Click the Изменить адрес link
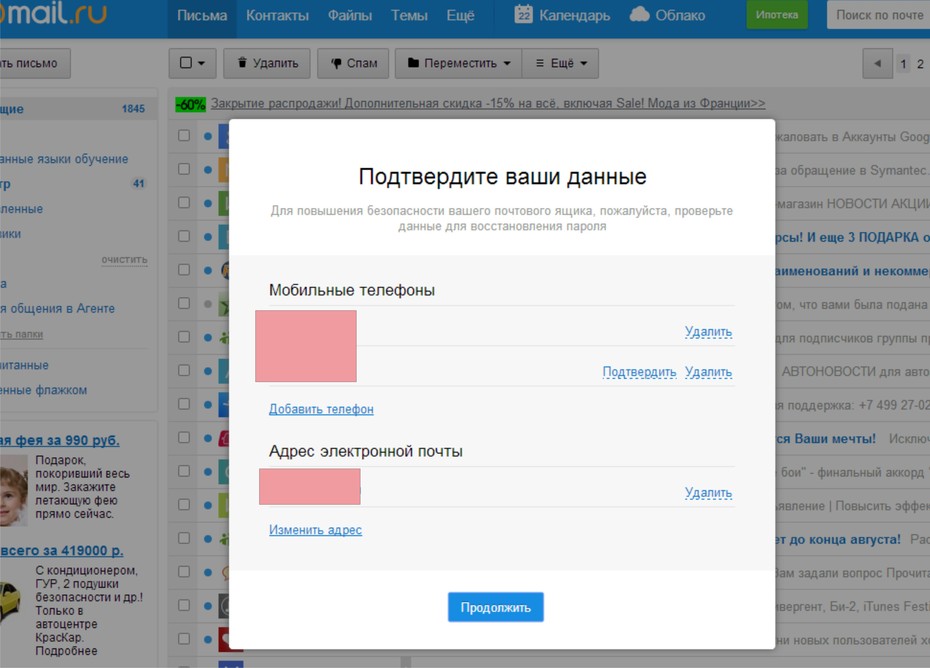The height and width of the screenshot is (668, 930). tap(316, 530)
